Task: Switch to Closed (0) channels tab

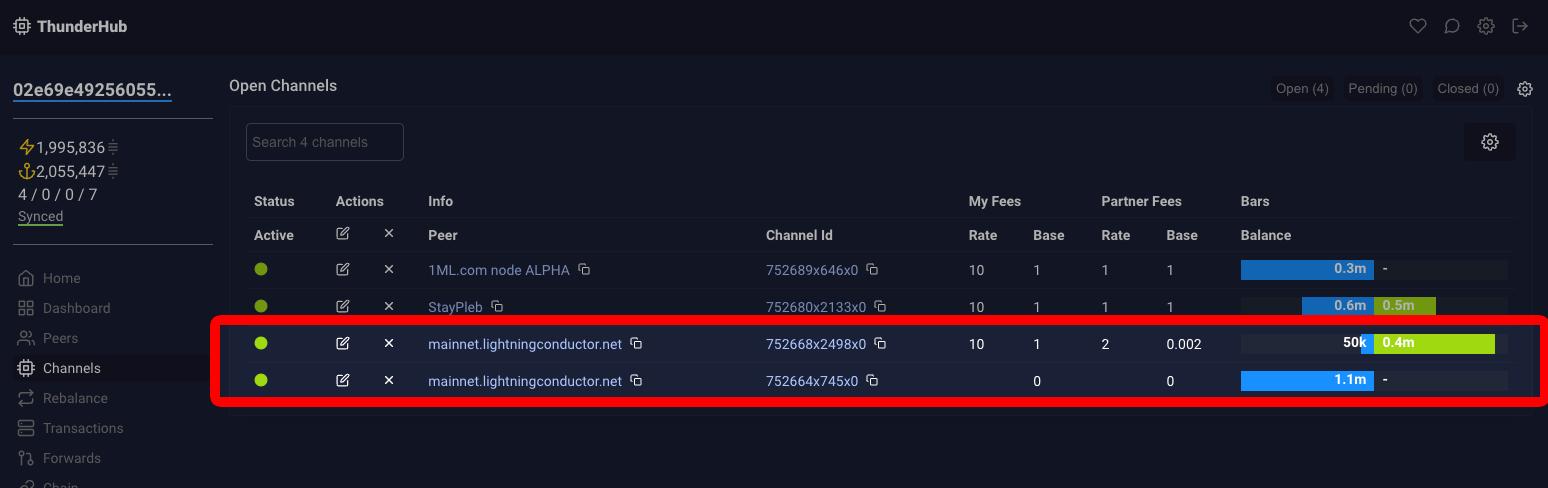Action: 1468,89
